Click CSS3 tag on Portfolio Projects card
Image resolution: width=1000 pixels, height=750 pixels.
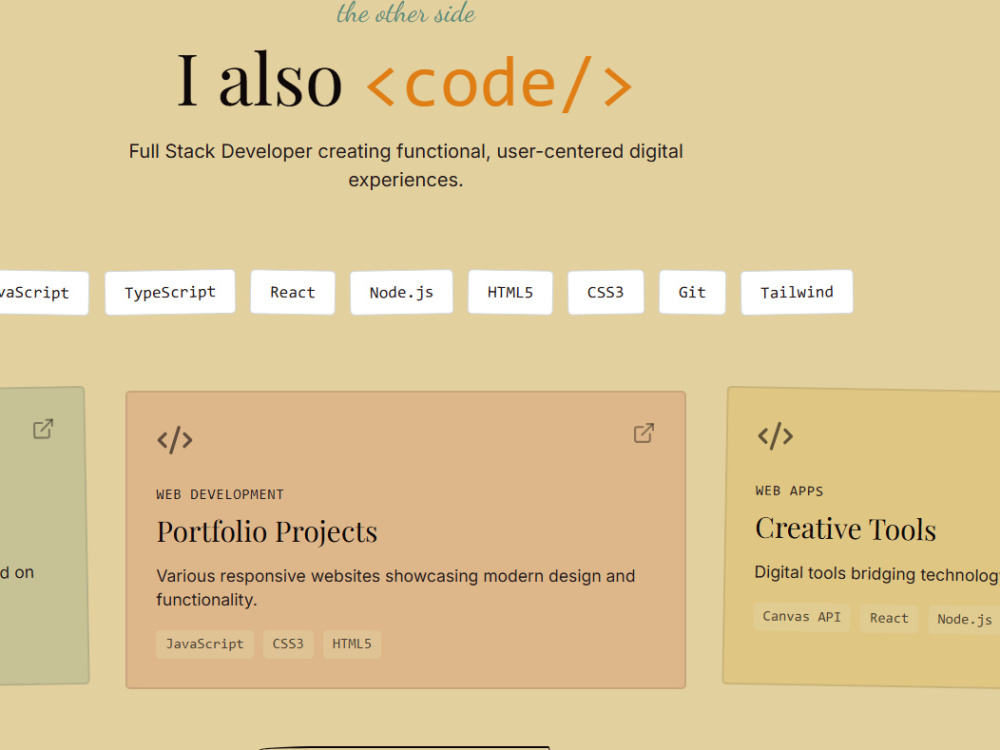(x=288, y=644)
